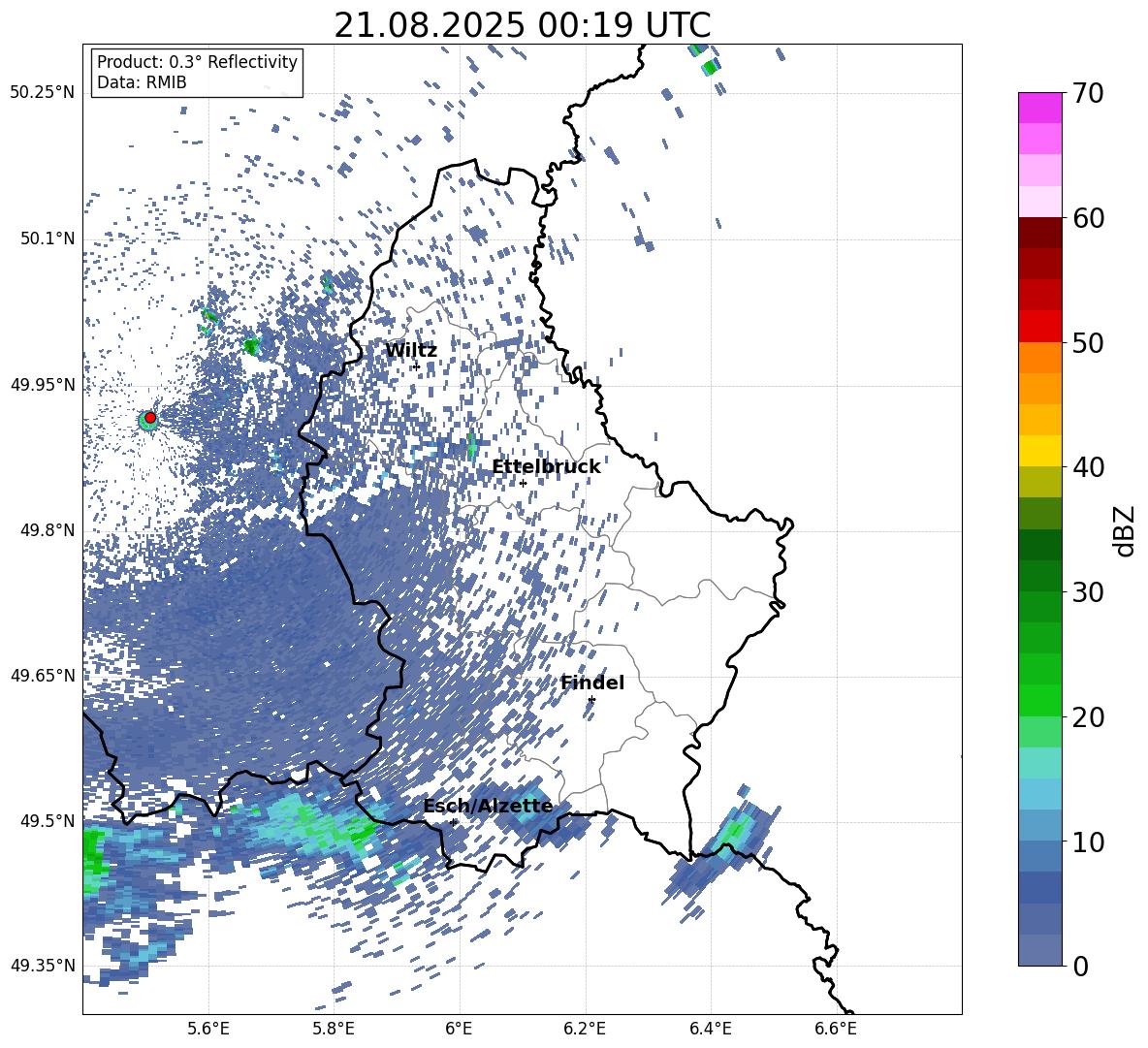
Task: Click the 40 colorbar tick label
Action: click(1087, 467)
